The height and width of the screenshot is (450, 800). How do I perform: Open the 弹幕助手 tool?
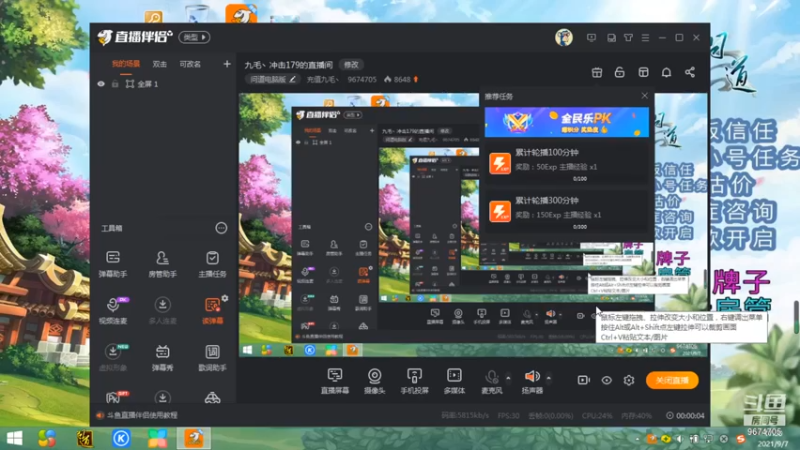click(x=113, y=264)
